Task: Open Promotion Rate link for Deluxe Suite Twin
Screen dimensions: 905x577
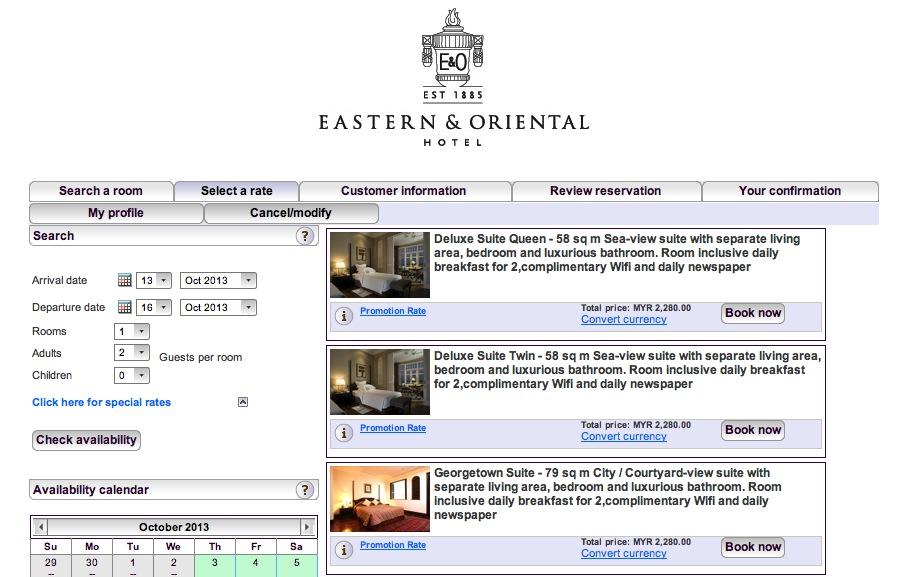Action: (393, 428)
